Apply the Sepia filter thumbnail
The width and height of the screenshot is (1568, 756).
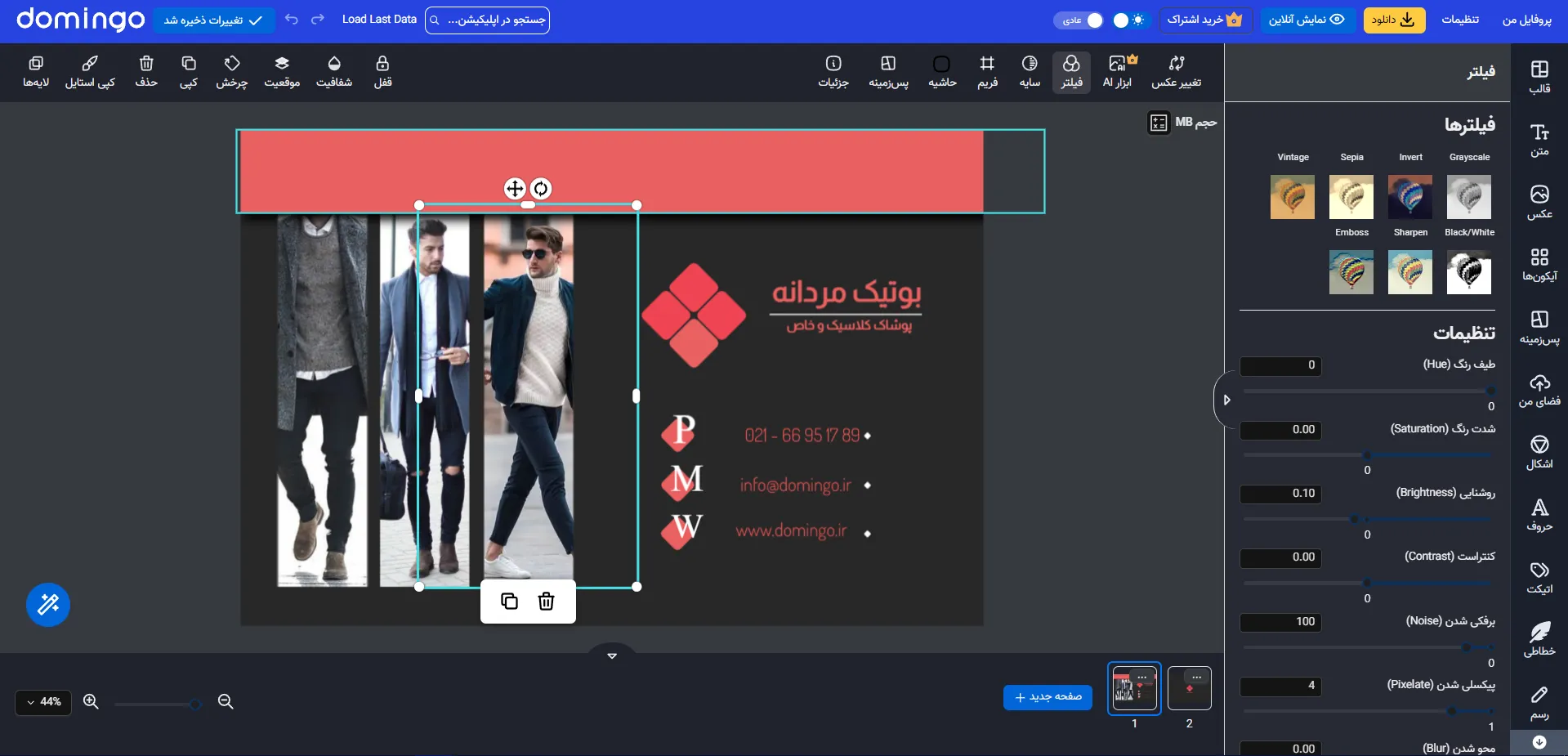click(1351, 197)
